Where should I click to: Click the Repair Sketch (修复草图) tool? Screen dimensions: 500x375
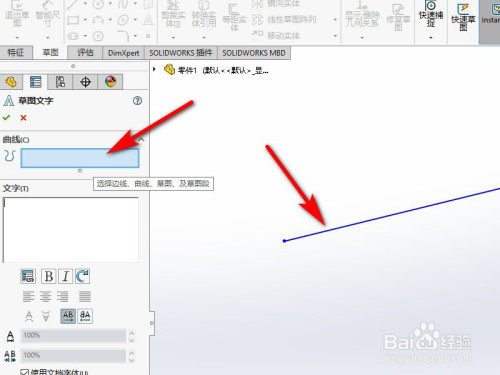tap(398, 17)
